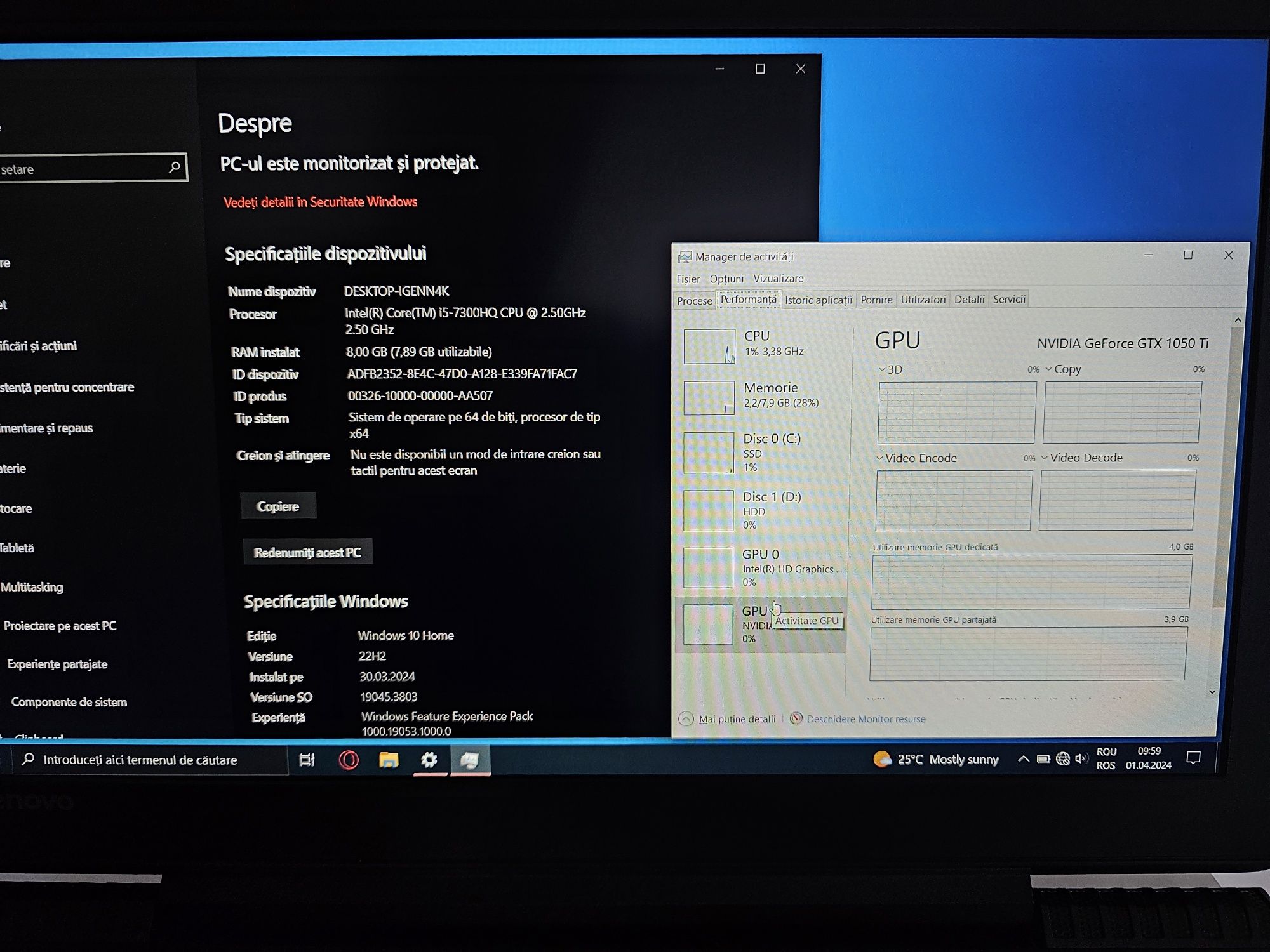
Task: Switch to the Procese tab
Action: pos(695,300)
